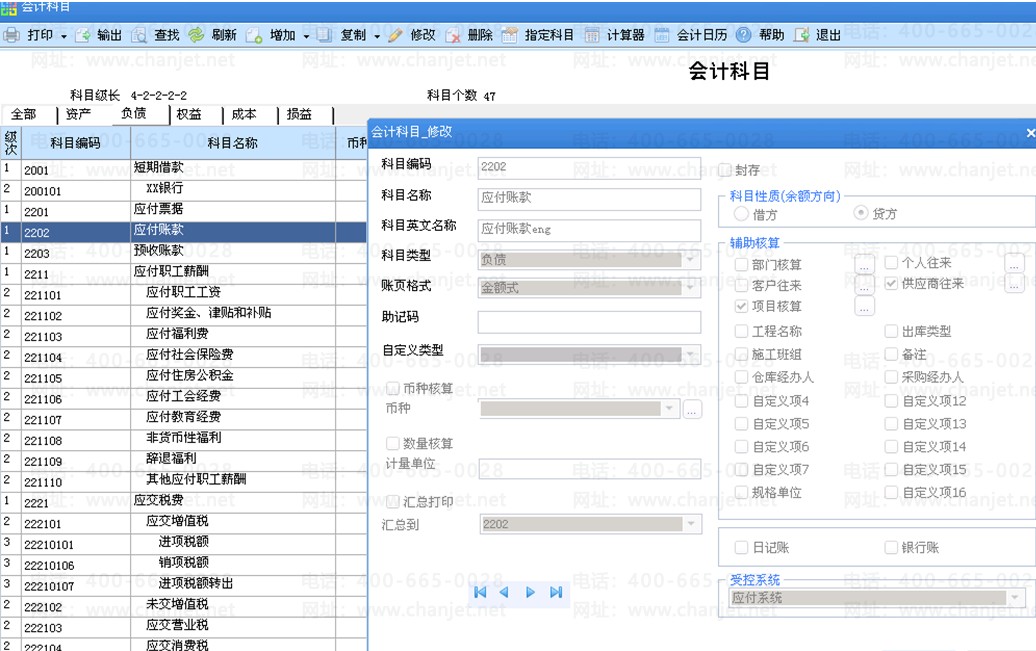Screen dimensions: 1036x651
Task: Click ellipsis button beside 部门核算
Action: 864,265
